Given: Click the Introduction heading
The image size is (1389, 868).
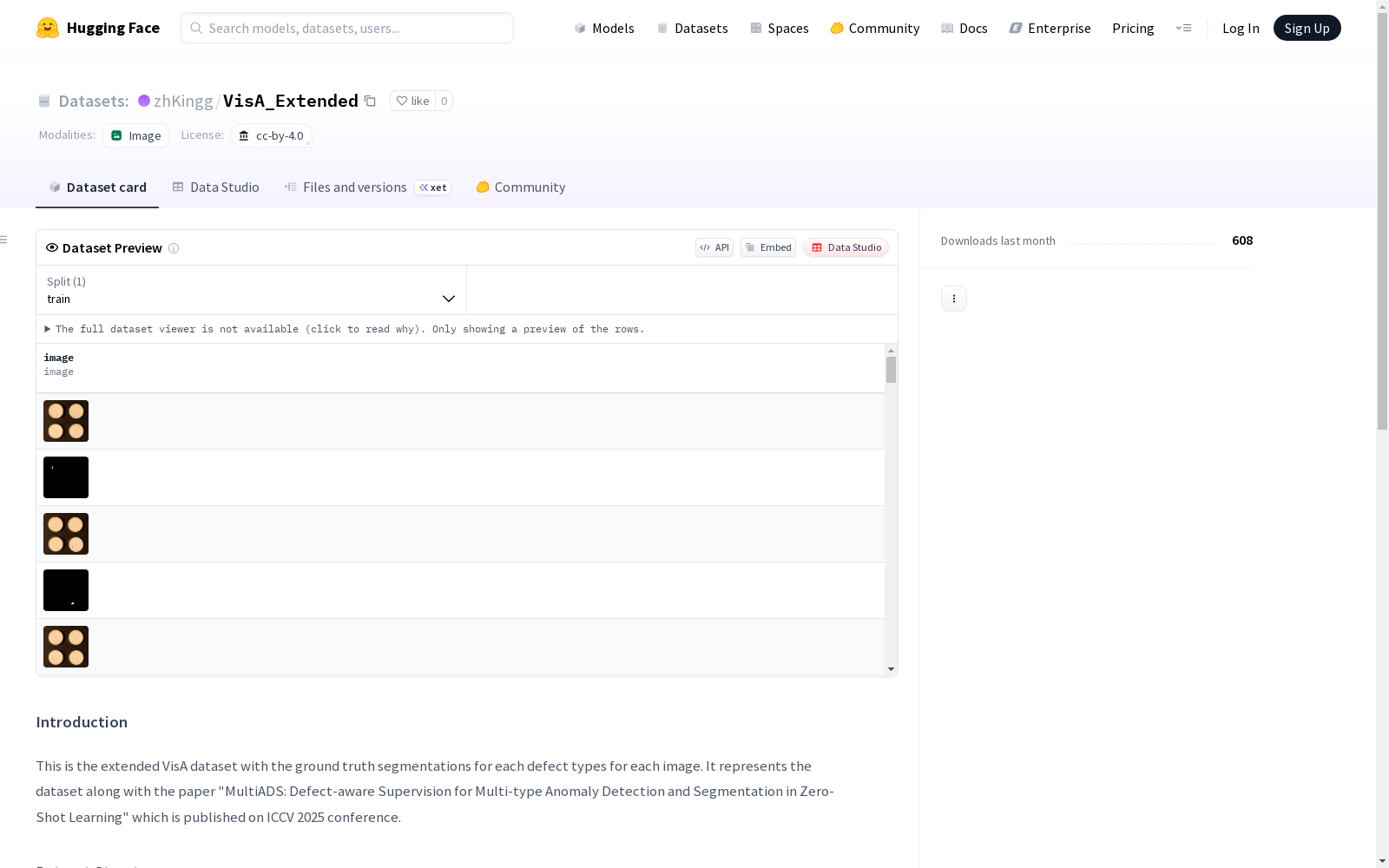Looking at the screenshot, I should 82,722.
